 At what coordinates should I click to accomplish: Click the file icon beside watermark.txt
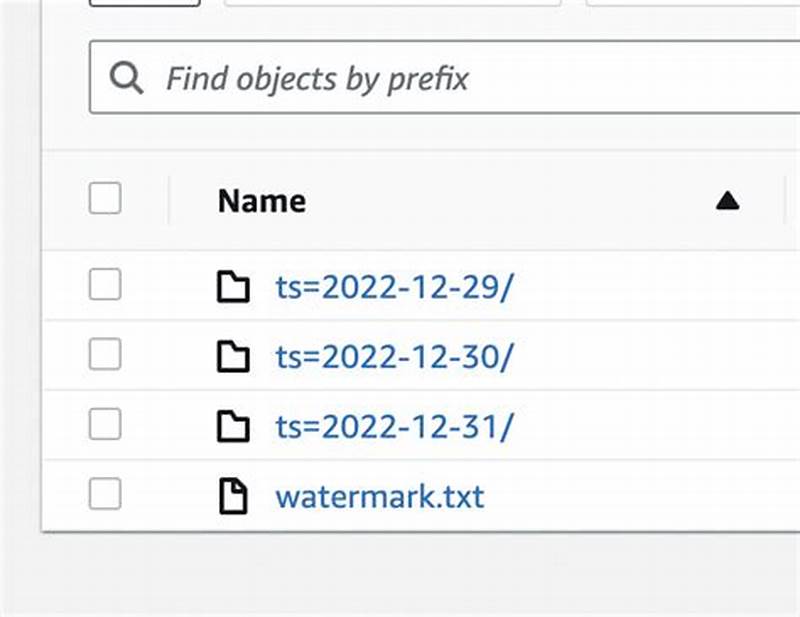tap(236, 494)
